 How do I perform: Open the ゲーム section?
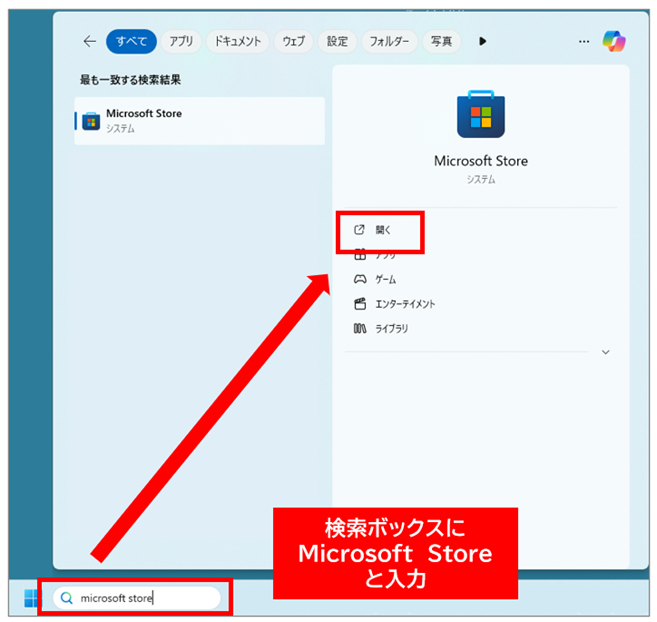pos(385,279)
